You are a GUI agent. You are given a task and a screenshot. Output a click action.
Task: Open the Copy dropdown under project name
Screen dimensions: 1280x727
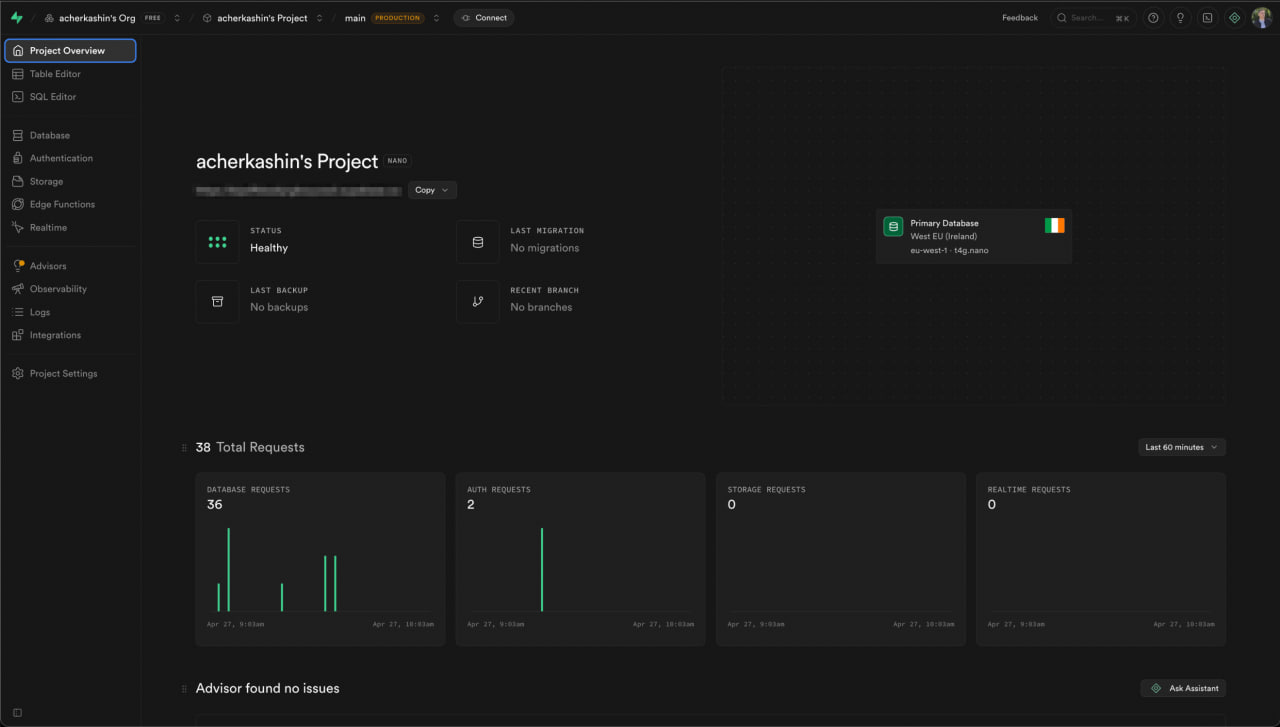[x=432, y=190]
